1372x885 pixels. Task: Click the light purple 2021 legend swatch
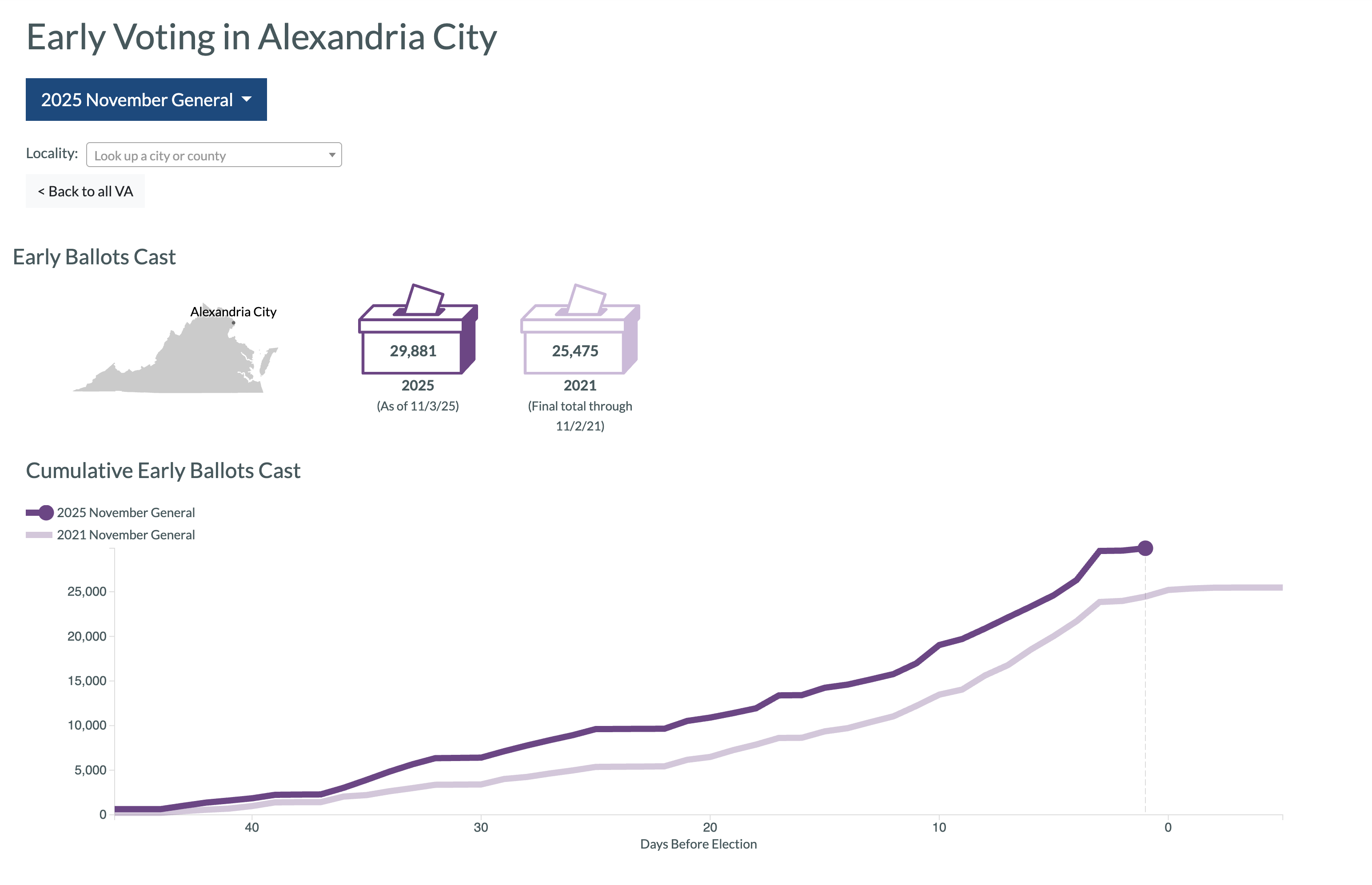(x=39, y=535)
